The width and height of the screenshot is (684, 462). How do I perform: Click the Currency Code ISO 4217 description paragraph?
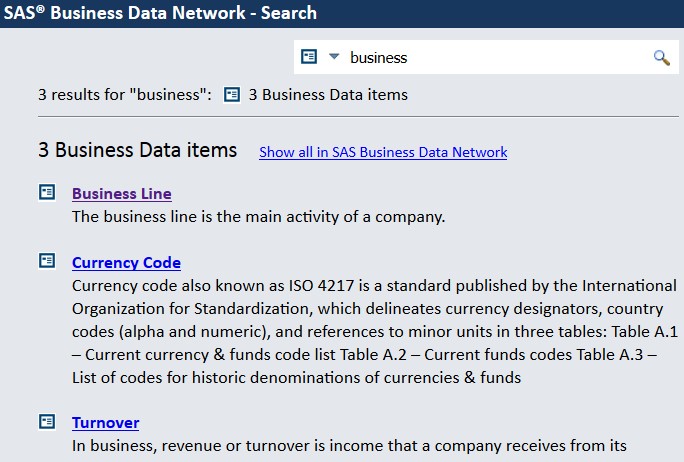pyautogui.click(x=375, y=332)
